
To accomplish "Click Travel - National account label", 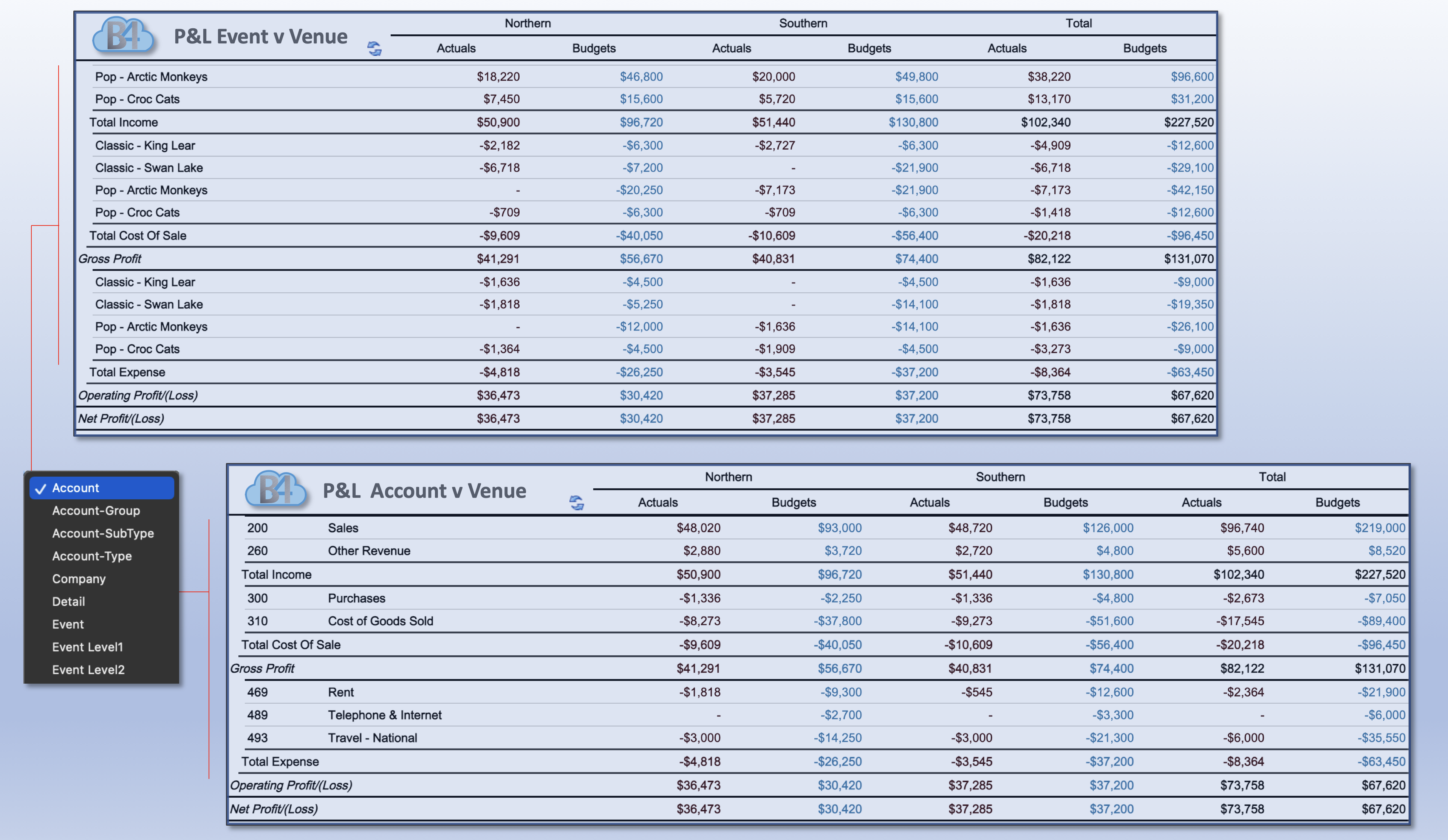I will pos(372,738).
